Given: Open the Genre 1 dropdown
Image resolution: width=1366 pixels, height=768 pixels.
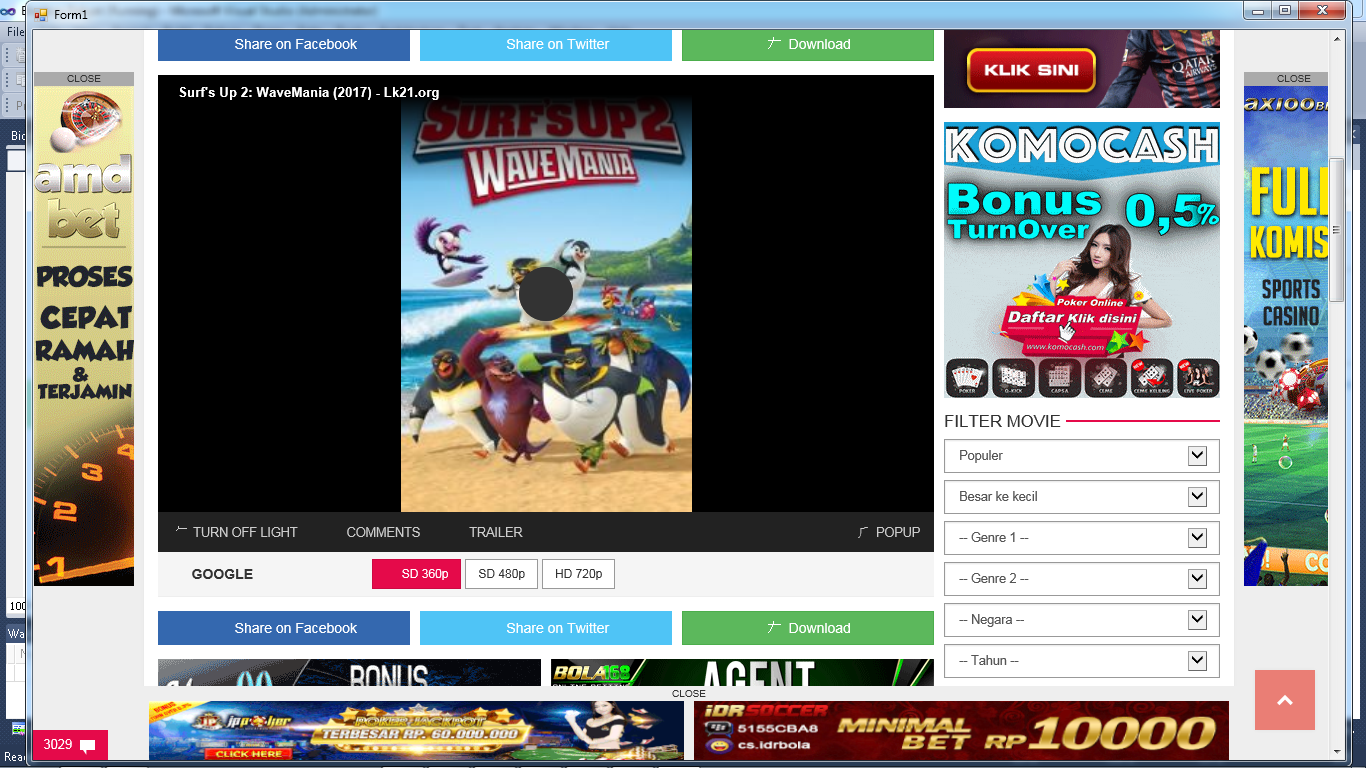Looking at the screenshot, I should tap(1082, 537).
